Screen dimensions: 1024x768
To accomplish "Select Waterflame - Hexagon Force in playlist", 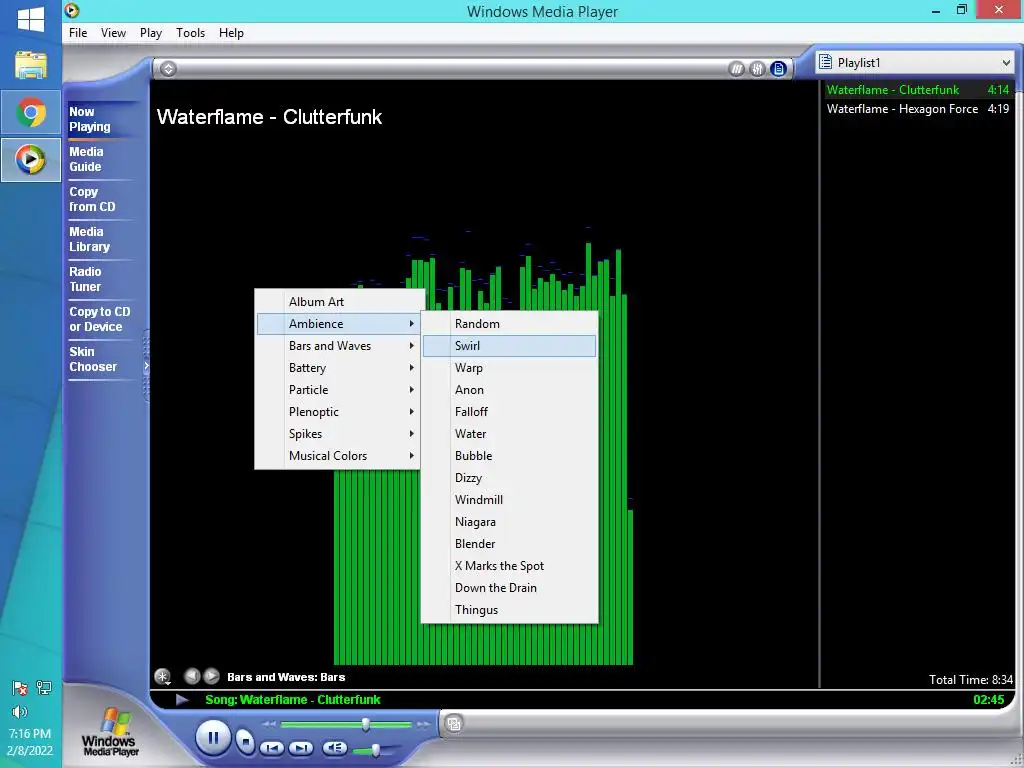I will point(918,109).
